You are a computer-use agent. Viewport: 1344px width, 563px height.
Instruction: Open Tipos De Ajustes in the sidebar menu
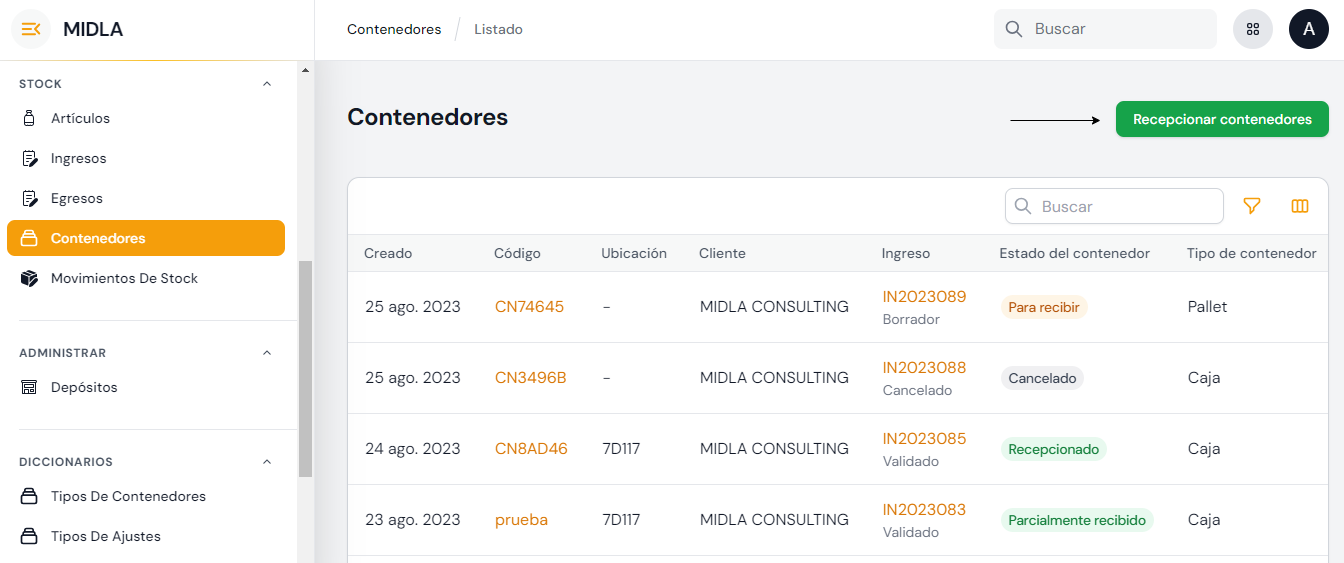click(x=106, y=536)
